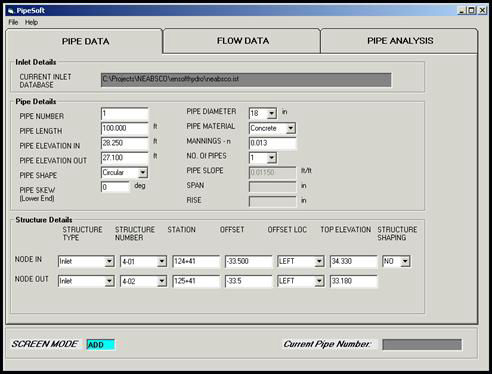
Task: Switch to the PIPE DATA tab
Action: point(85,41)
